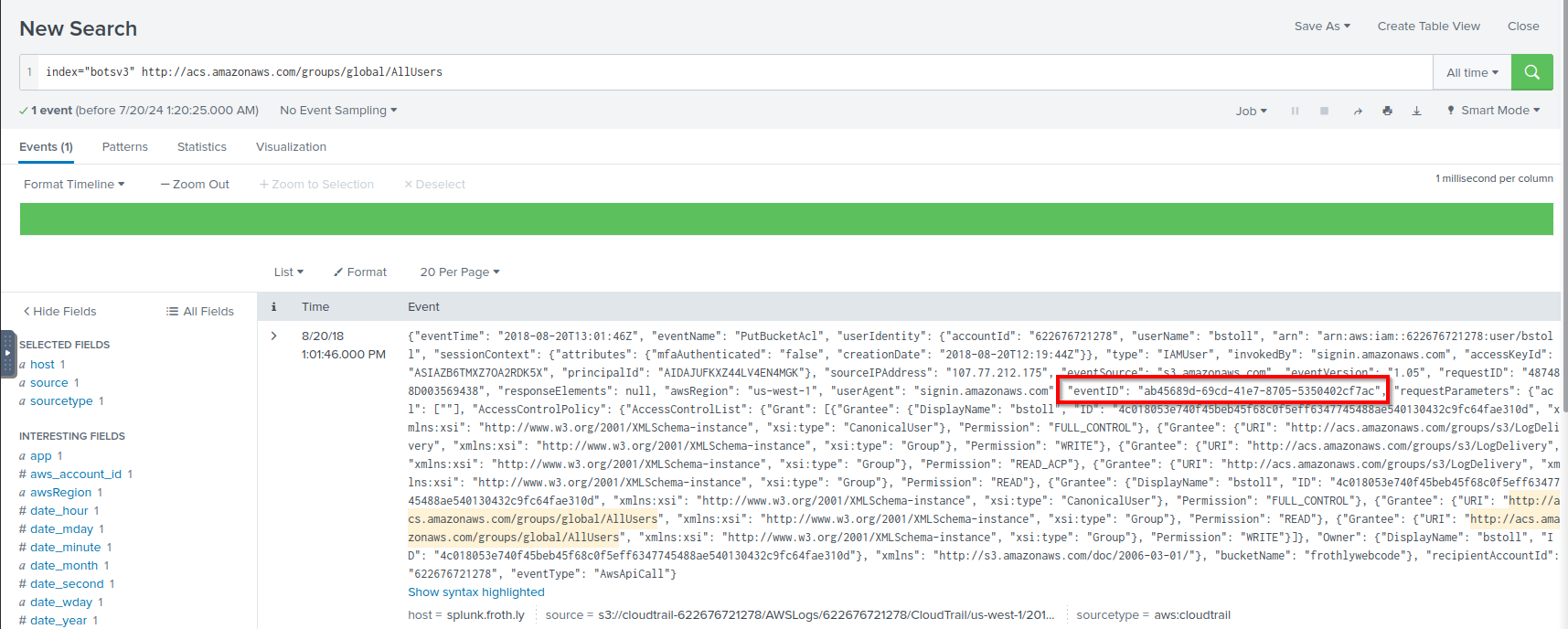Click the share job arrow icon
The height and width of the screenshot is (629, 1568).
click(1358, 111)
